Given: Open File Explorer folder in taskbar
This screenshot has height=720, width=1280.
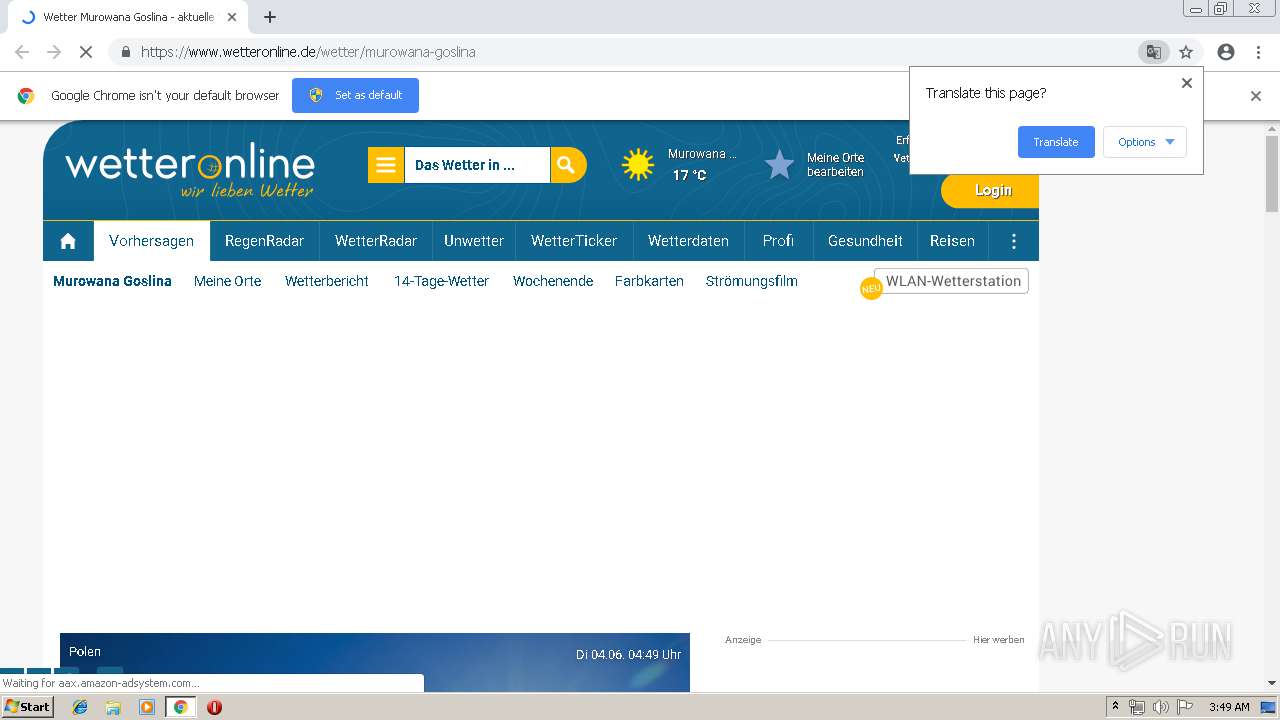Looking at the screenshot, I should click(x=113, y=707).
